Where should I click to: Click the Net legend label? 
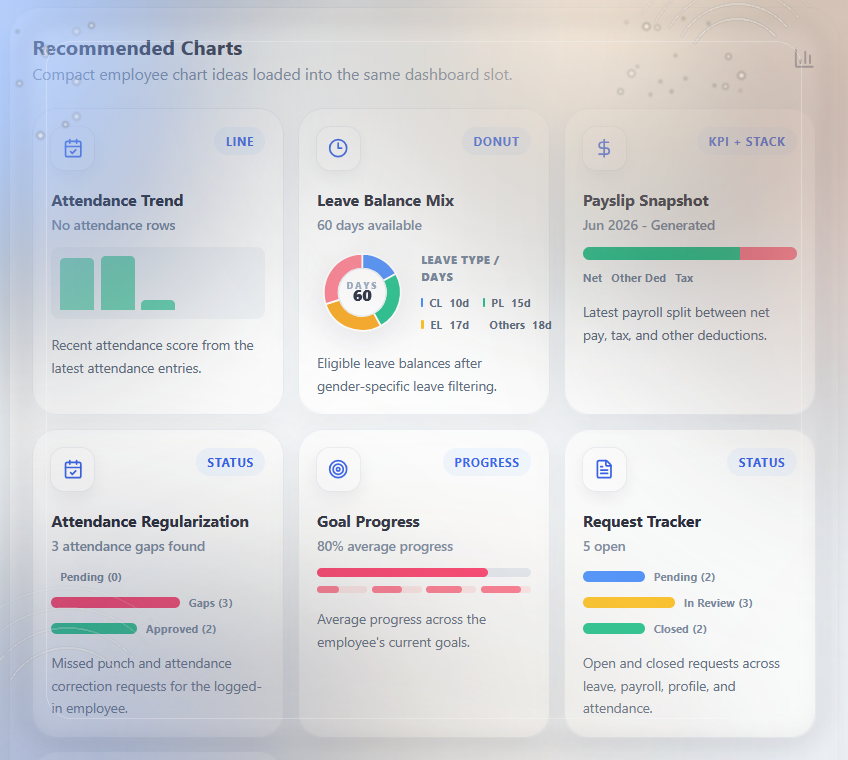592,278
